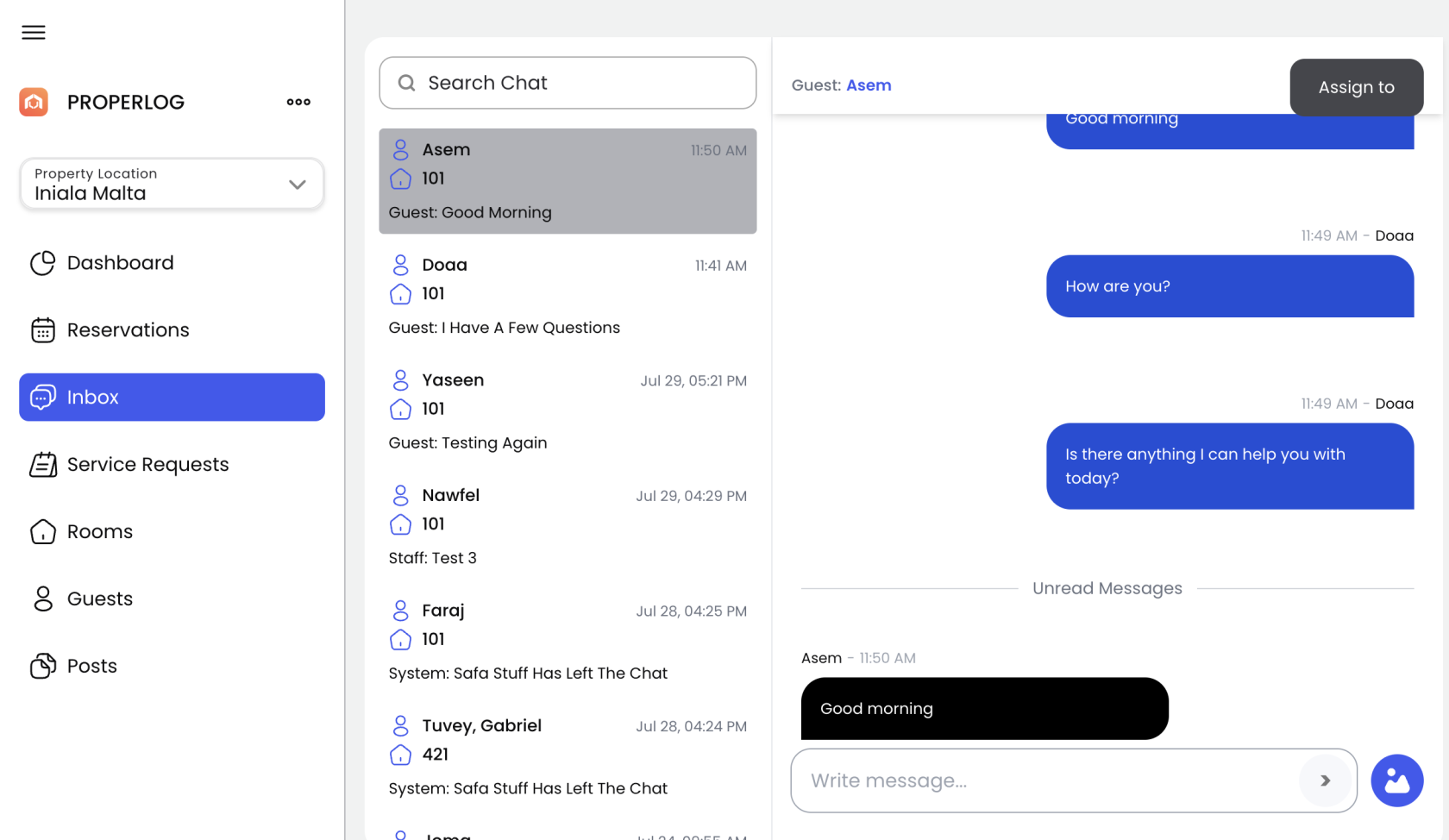Open the Posts section
The image size is (1449, 840).
92,667
